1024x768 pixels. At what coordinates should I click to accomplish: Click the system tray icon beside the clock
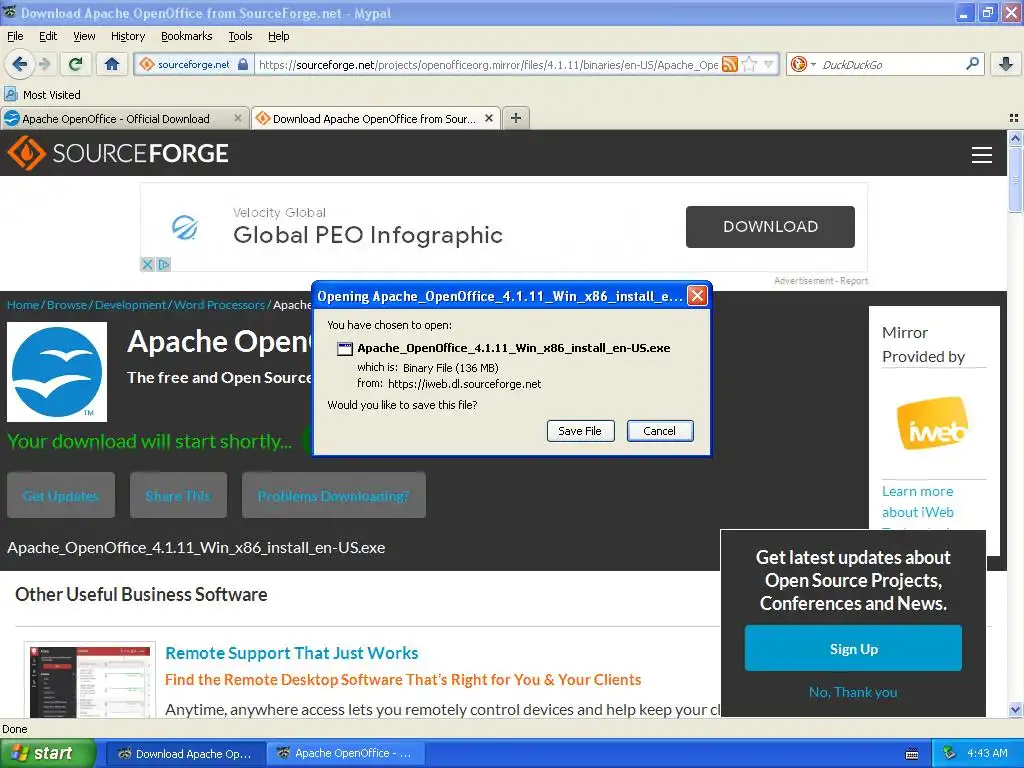(x=950, y=754)
